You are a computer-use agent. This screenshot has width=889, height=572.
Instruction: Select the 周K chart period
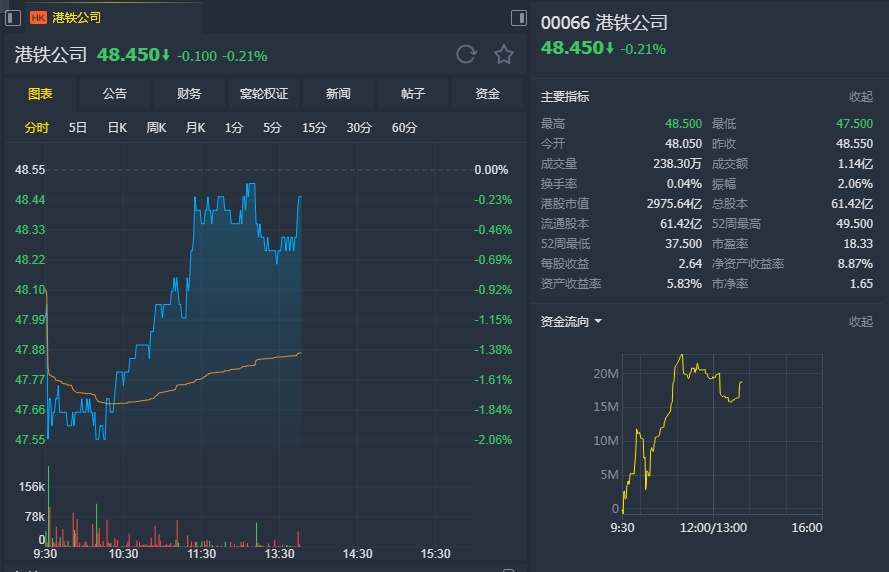pos(156,128)
